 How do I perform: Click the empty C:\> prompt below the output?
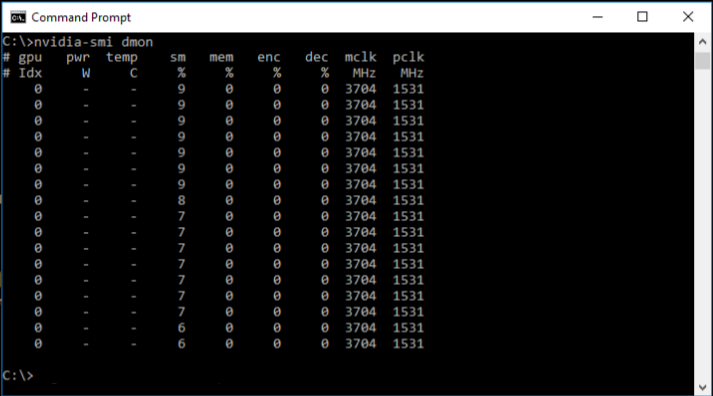pos(18,376)
